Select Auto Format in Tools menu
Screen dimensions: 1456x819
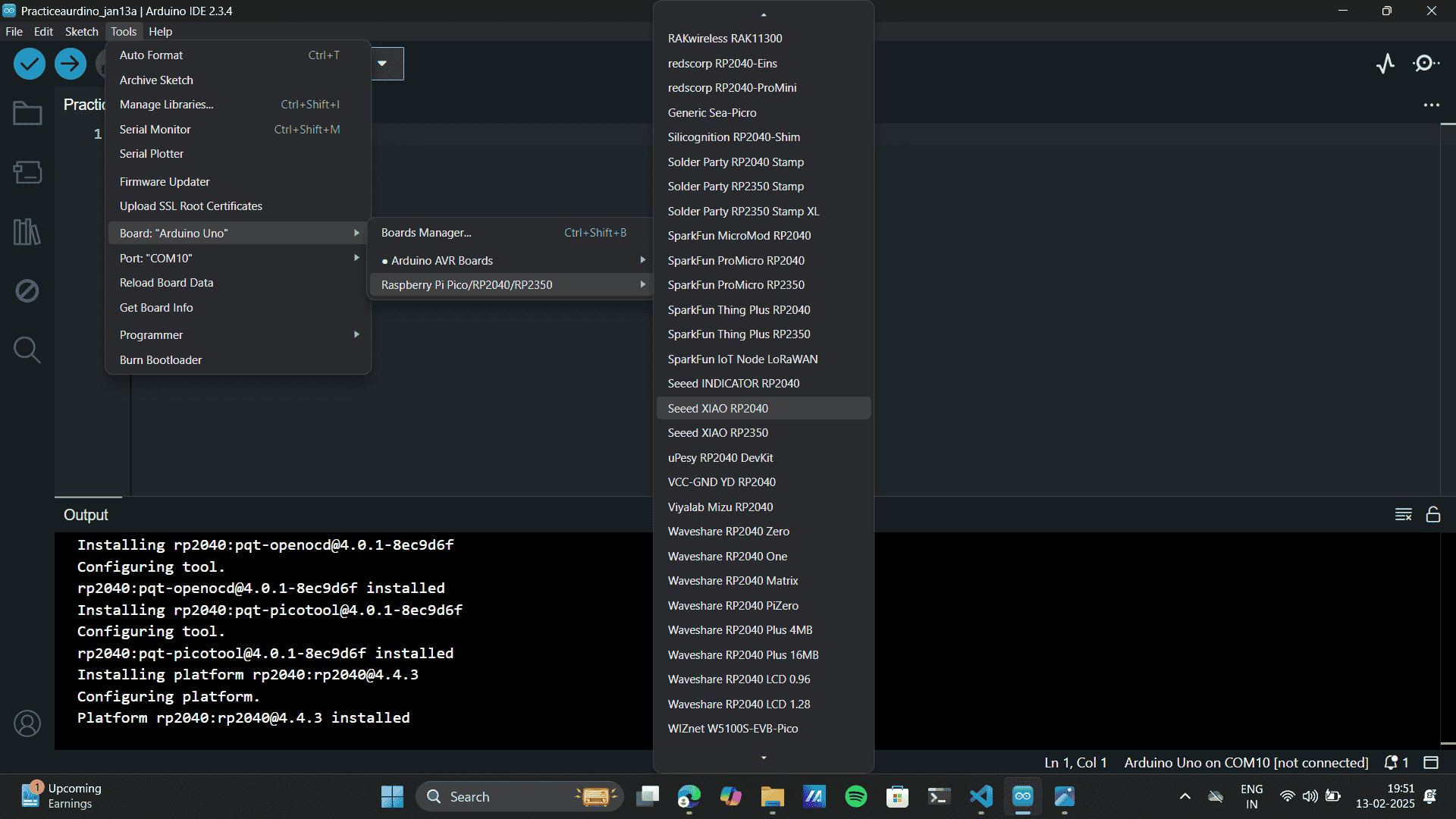point(238,55)
